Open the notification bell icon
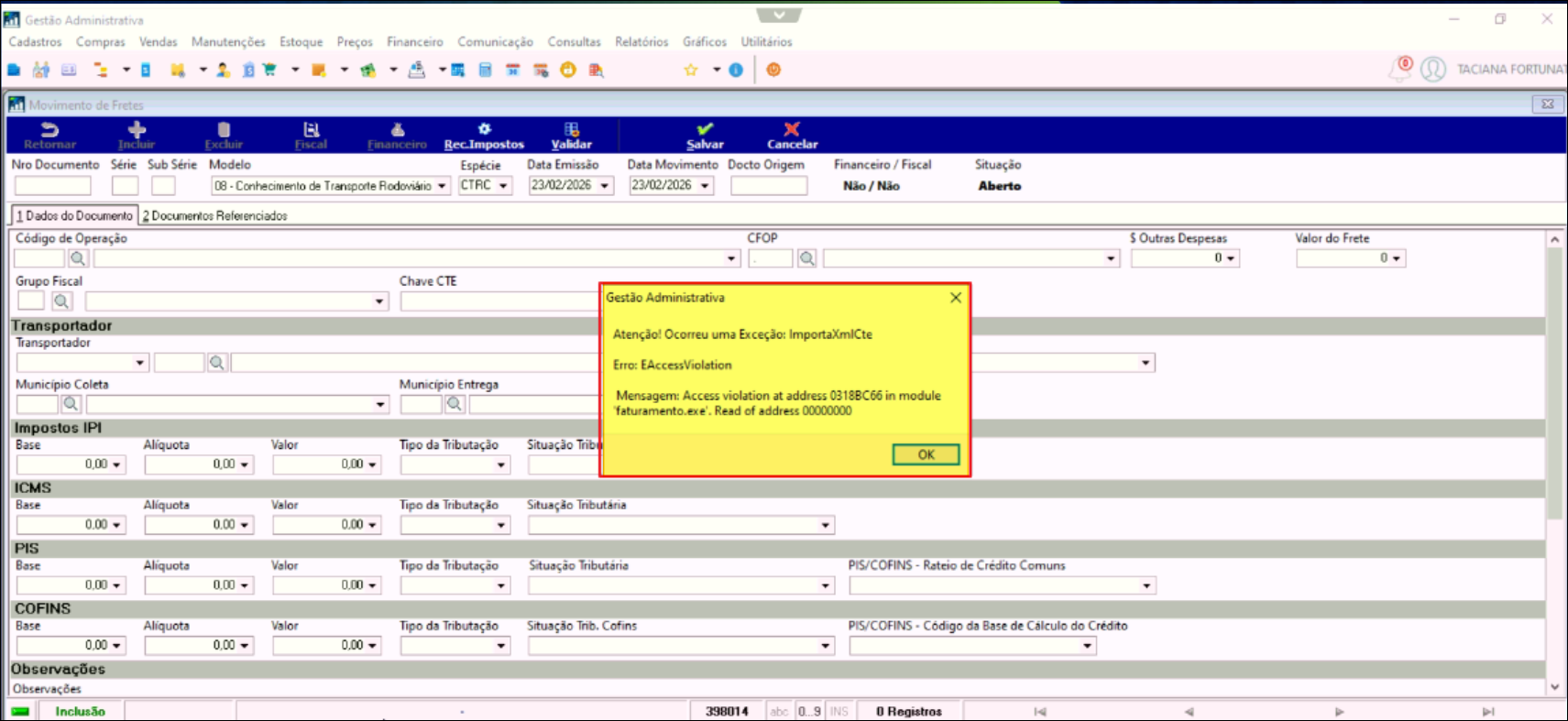Image resolution: width=1568 pixels, height=721 pixels. click(x=1399, y=70)
